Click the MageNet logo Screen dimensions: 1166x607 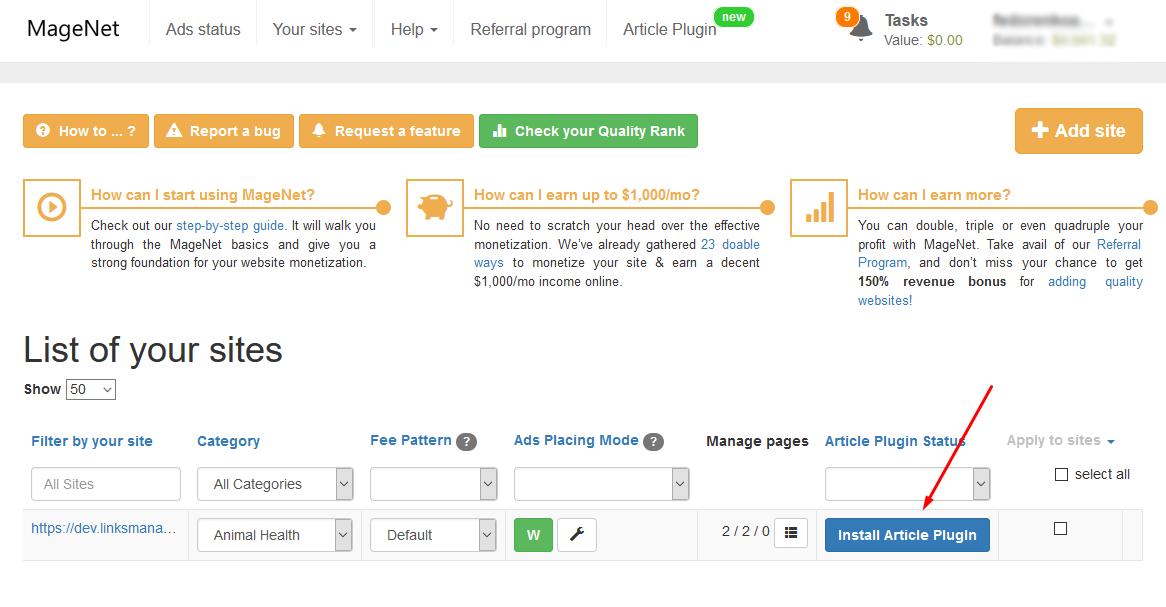tap(73, 28)
